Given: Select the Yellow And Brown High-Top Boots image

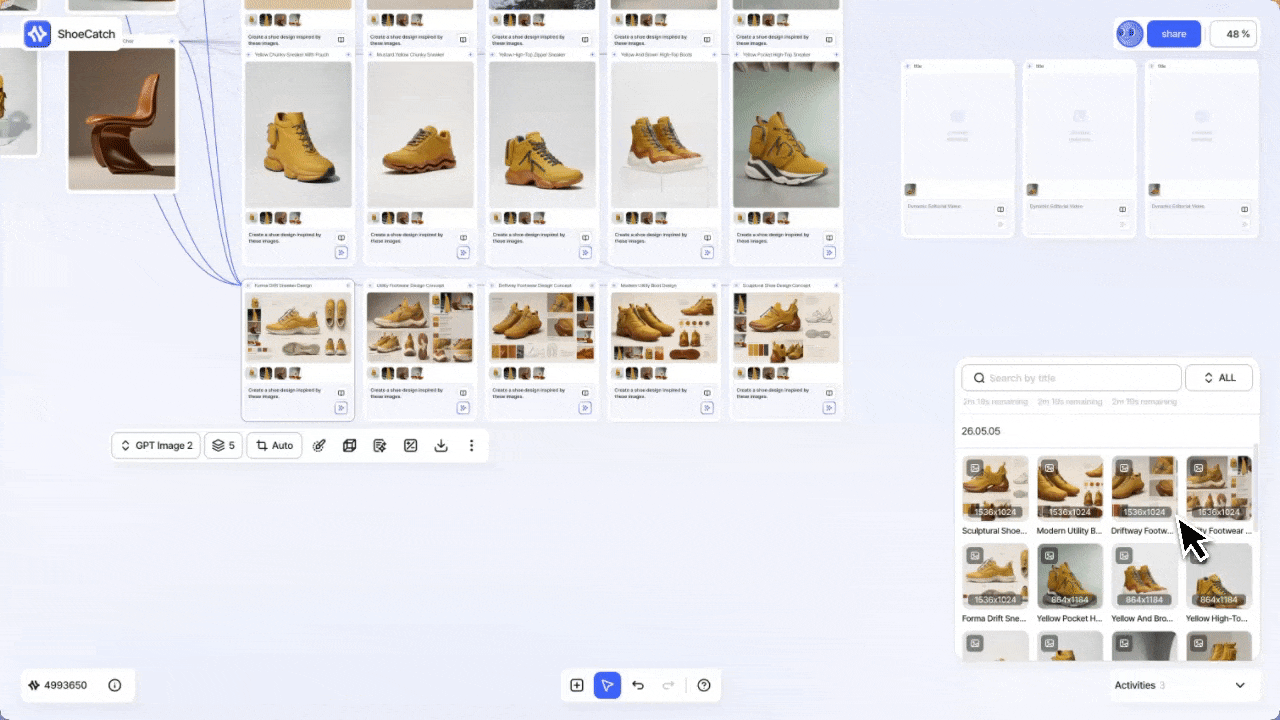Looking at the screenshot, I should 664,135.
